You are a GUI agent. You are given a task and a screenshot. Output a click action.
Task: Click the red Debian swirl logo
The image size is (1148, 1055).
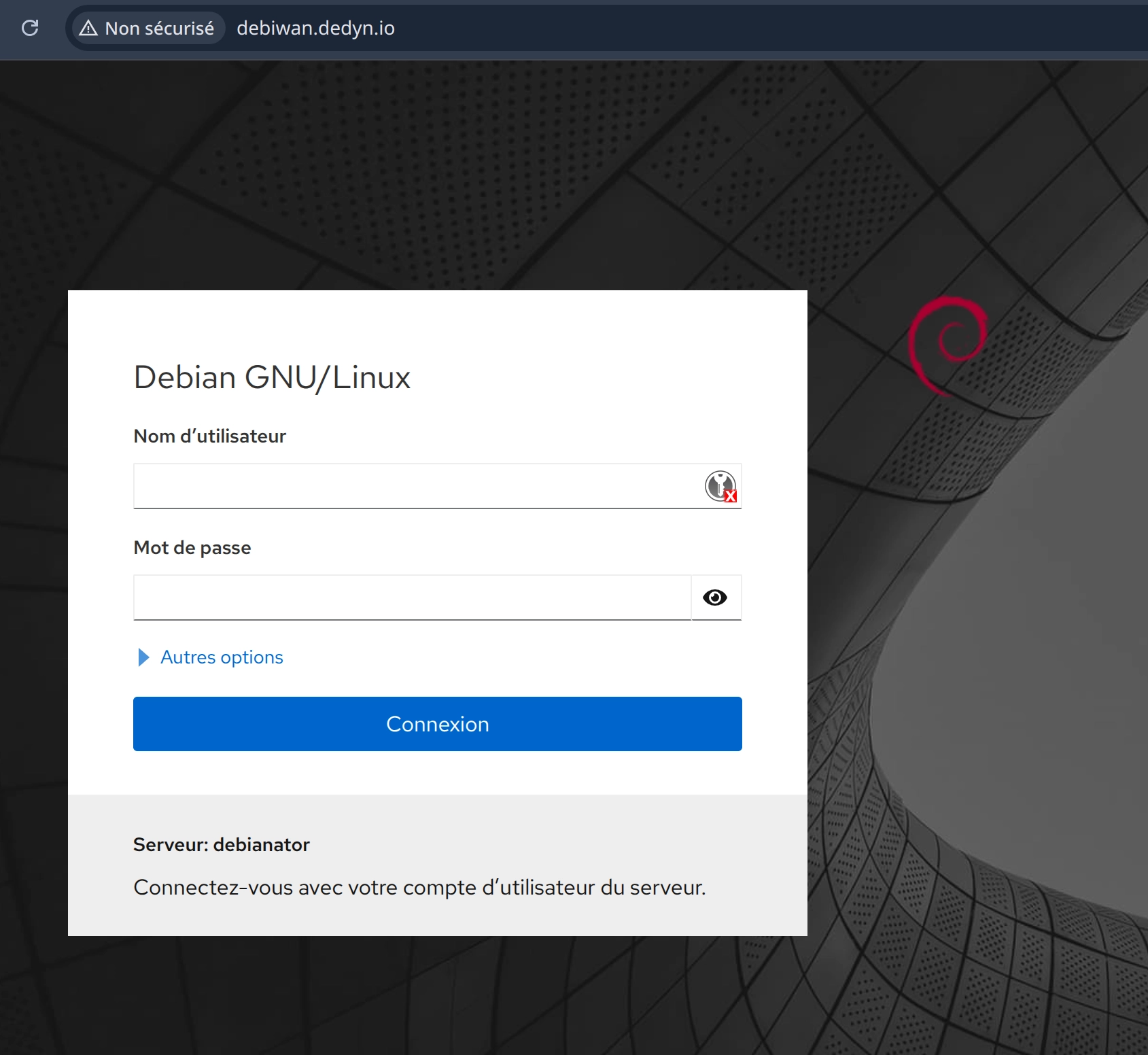coord(948,345)
